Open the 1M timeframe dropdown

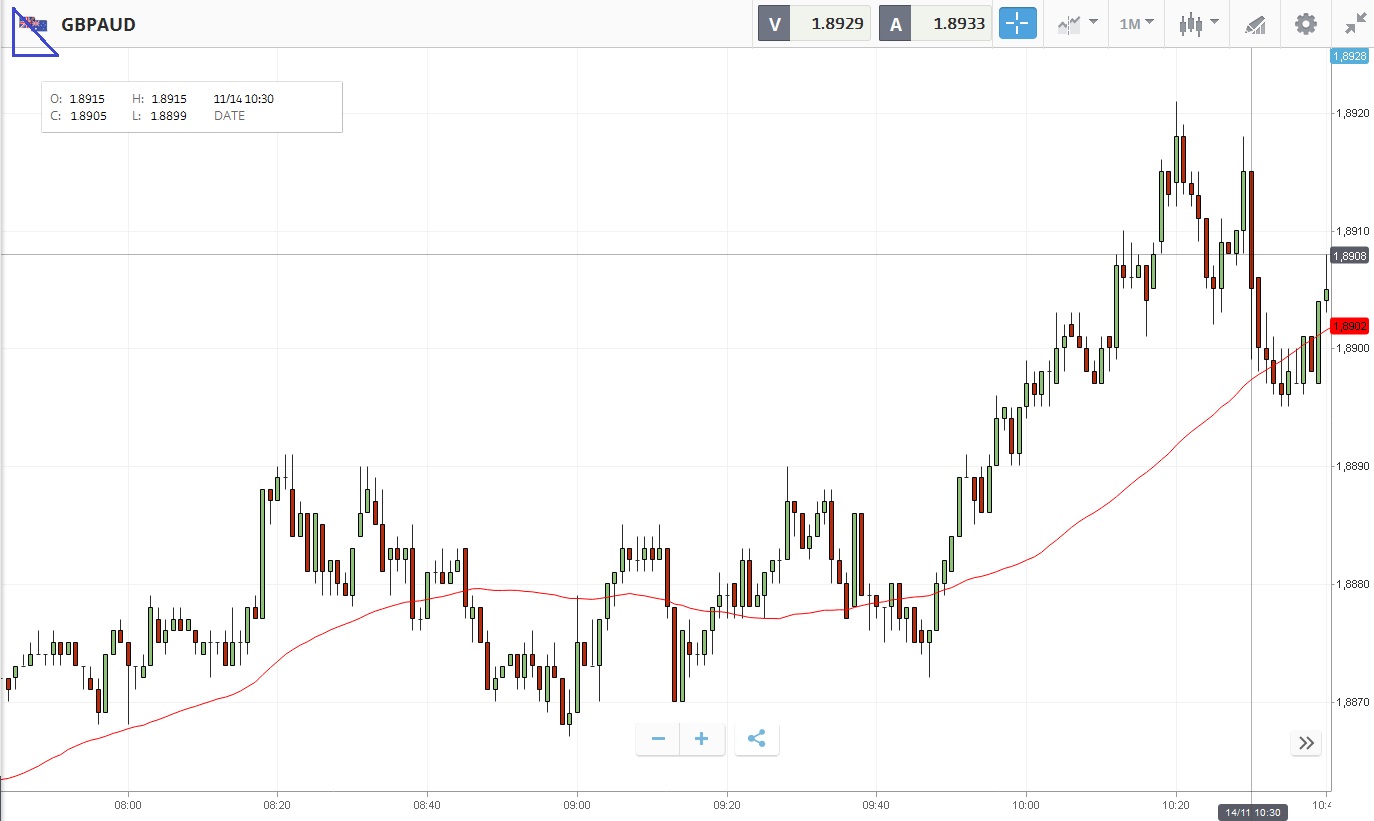pos(1136,24)
